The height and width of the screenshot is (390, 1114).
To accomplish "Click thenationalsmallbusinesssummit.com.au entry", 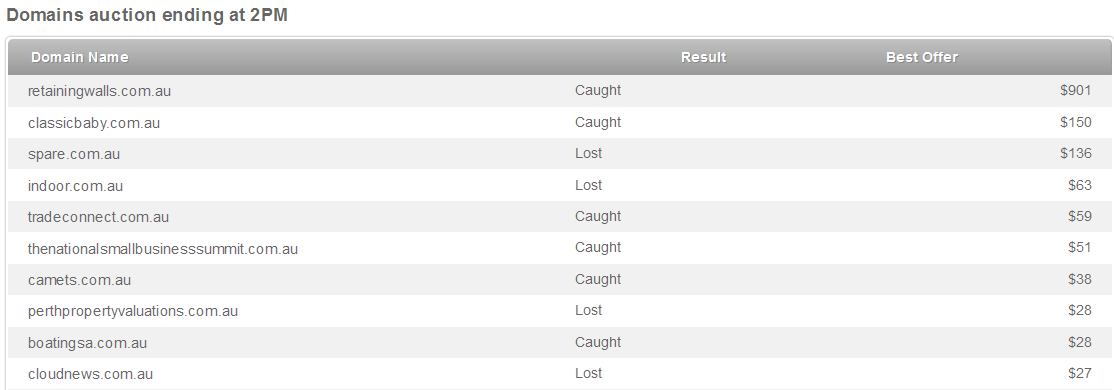I will 163,249.
